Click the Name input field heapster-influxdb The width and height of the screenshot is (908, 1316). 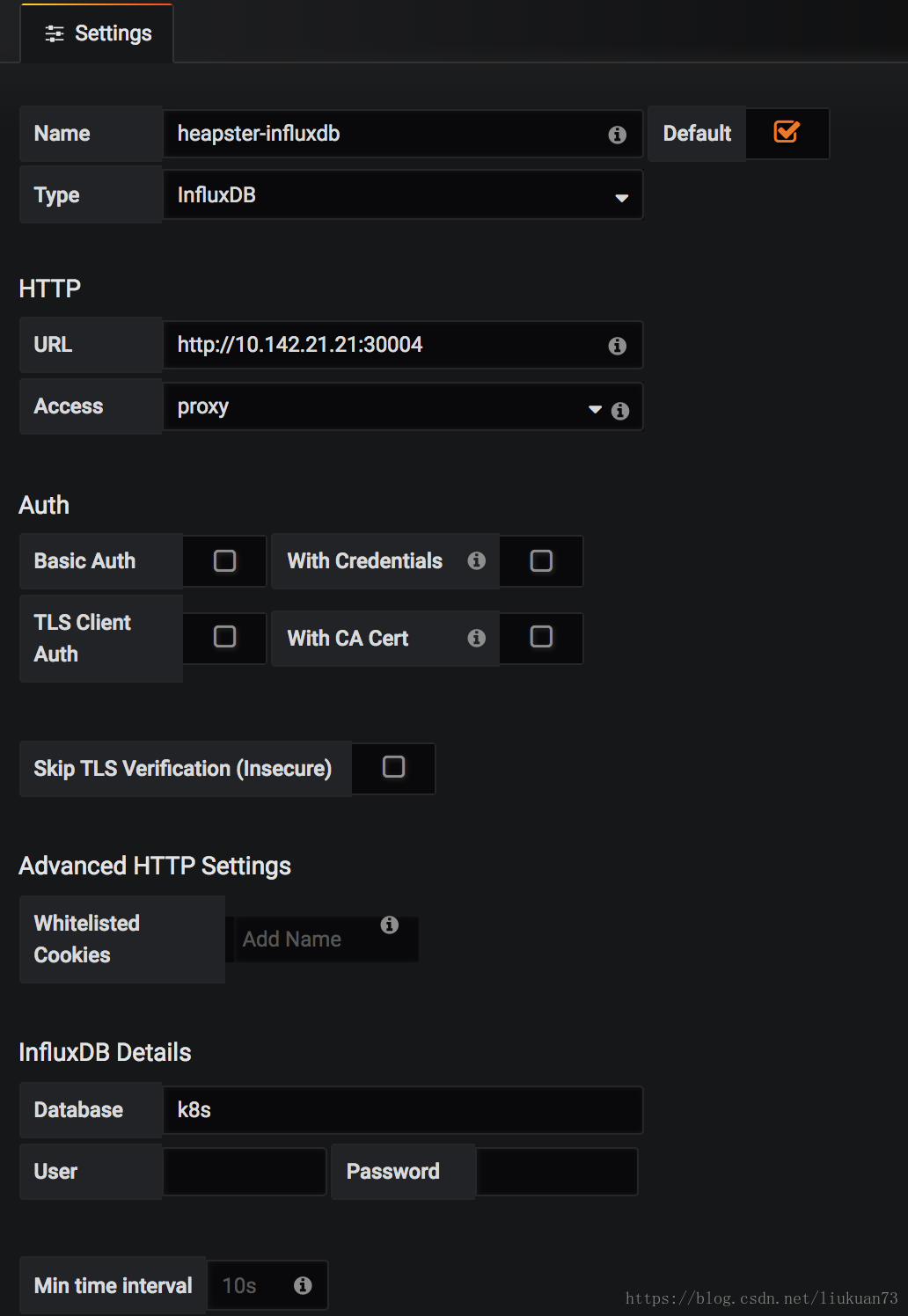[x=403, y=134]
